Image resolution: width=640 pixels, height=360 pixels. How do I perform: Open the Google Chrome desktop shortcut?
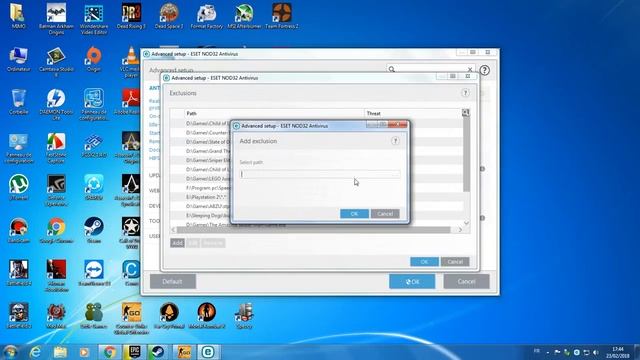tap(56, 231)
